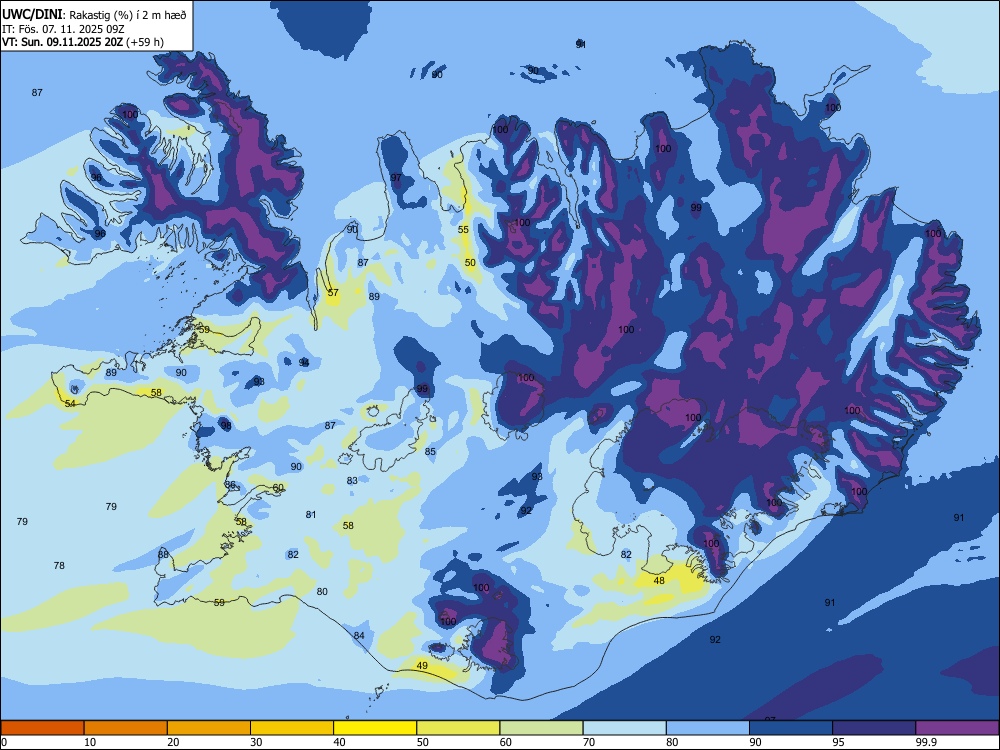Click the '54' humidity value on the west peninsula
1000x750 pixels.
70,404
